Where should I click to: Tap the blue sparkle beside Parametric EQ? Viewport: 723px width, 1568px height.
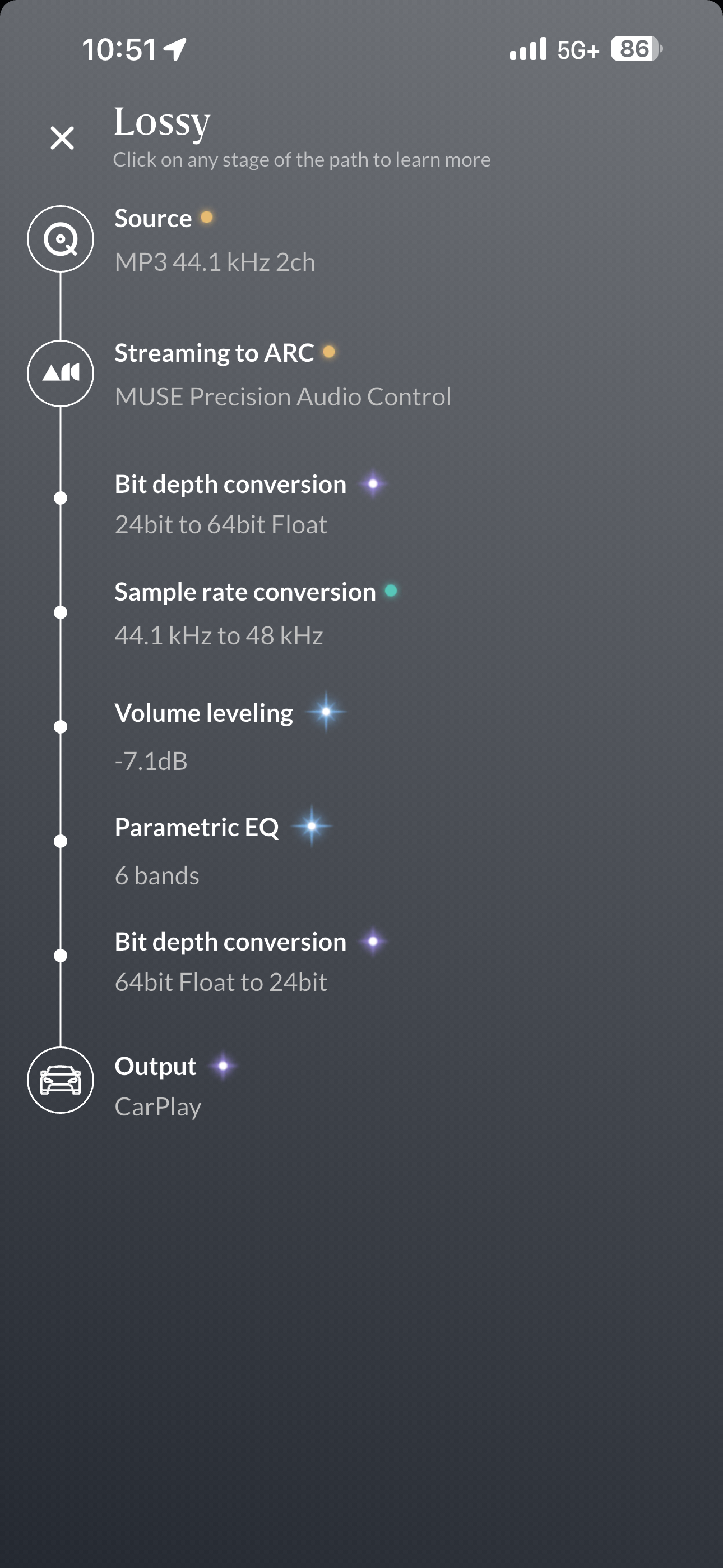pos(312,826)
